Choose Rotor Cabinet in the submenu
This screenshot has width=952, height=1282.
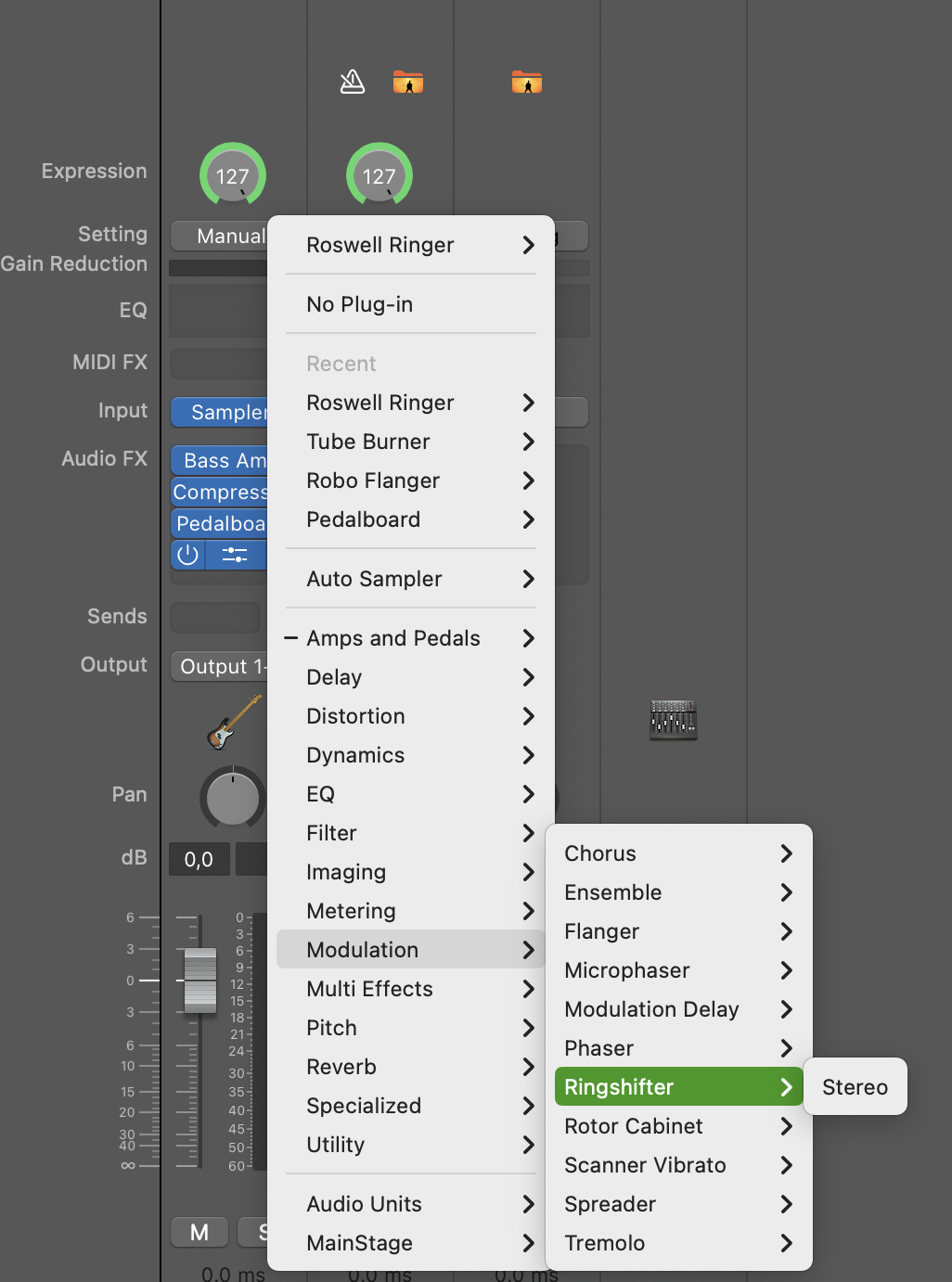coord(679,1126)
